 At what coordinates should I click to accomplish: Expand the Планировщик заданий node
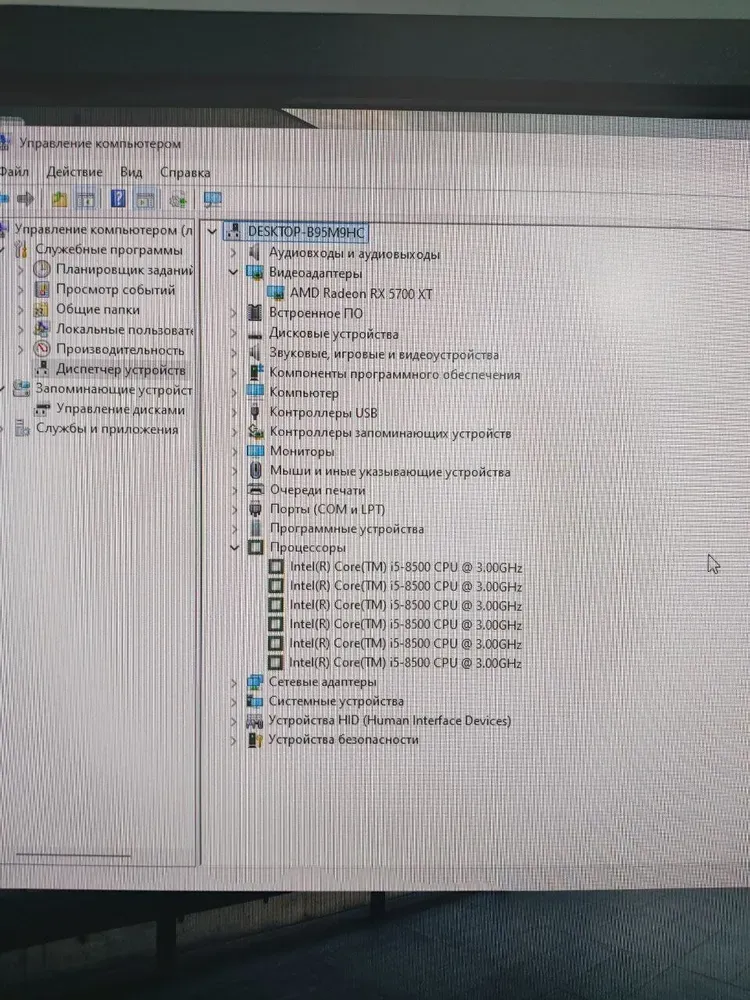point(21,270)
